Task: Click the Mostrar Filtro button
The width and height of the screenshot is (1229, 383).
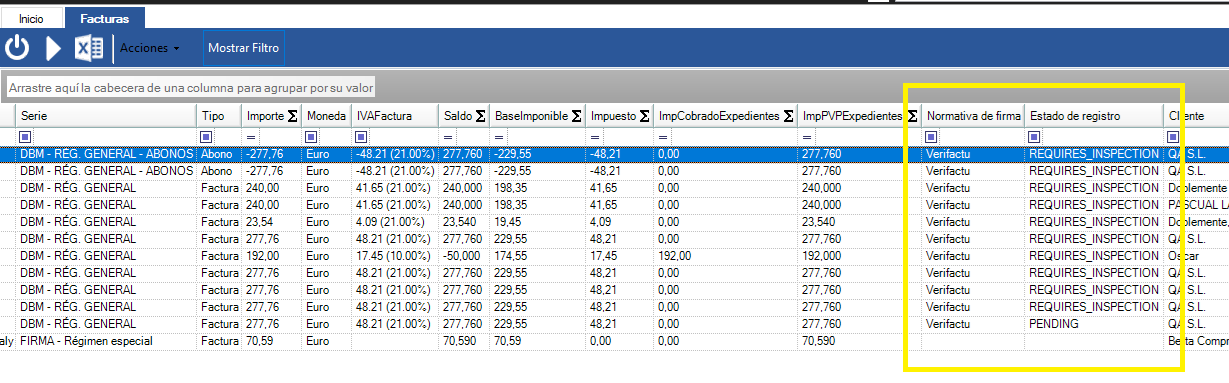Action: 244,47
